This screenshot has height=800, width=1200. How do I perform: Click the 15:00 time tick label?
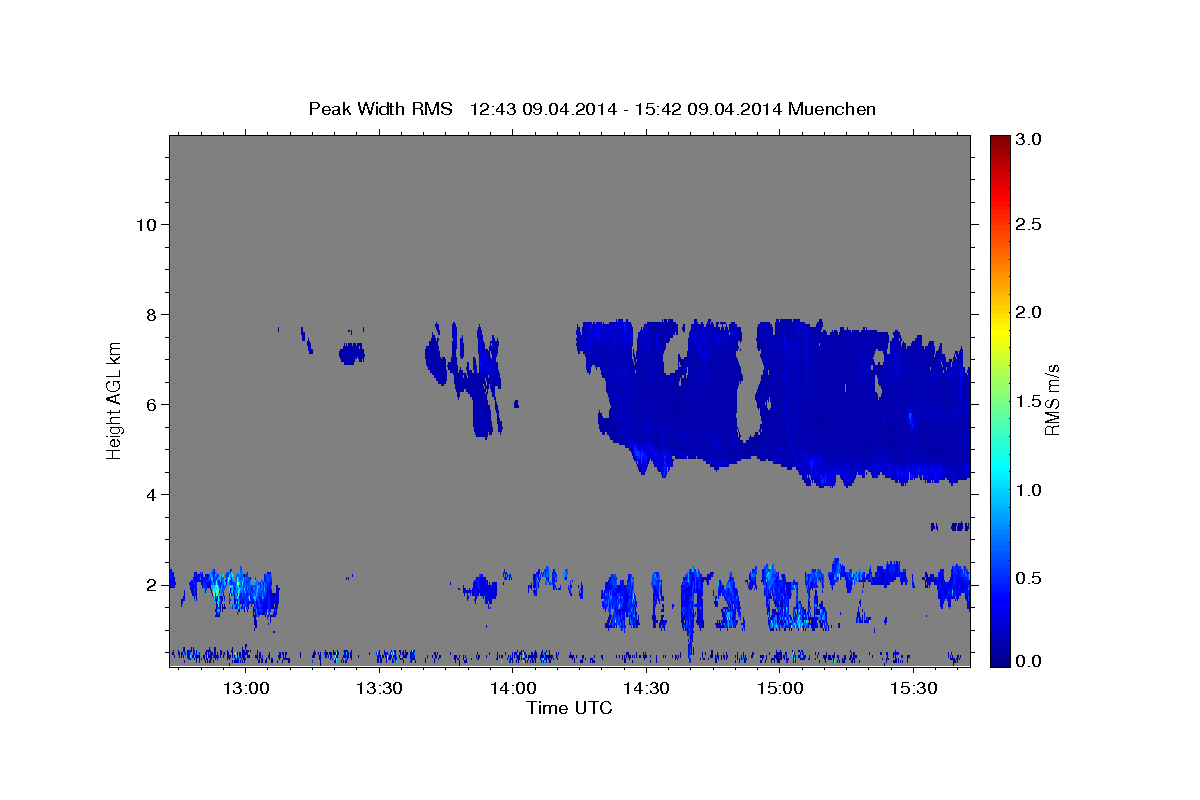click(x=779, y=689)
